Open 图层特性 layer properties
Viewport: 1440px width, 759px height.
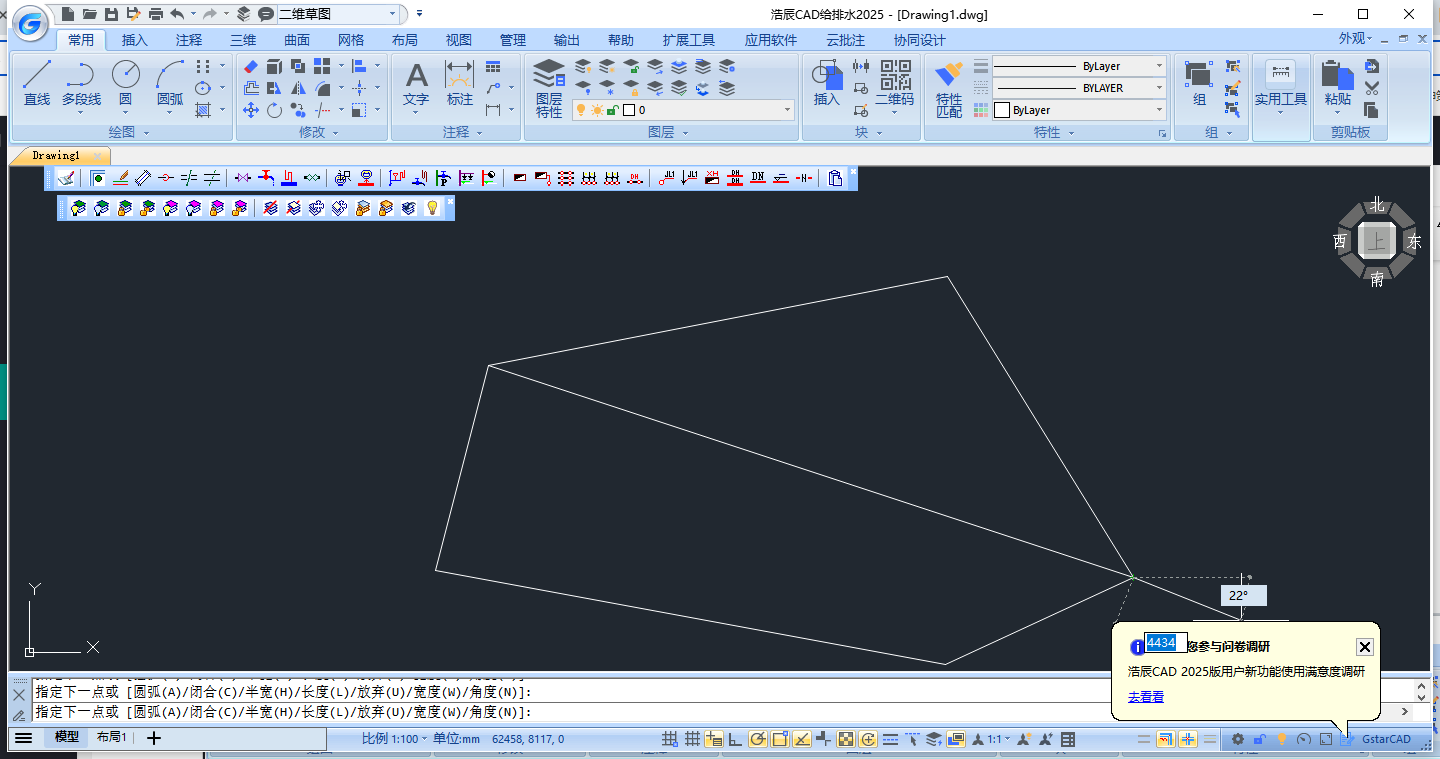[549, 88]
